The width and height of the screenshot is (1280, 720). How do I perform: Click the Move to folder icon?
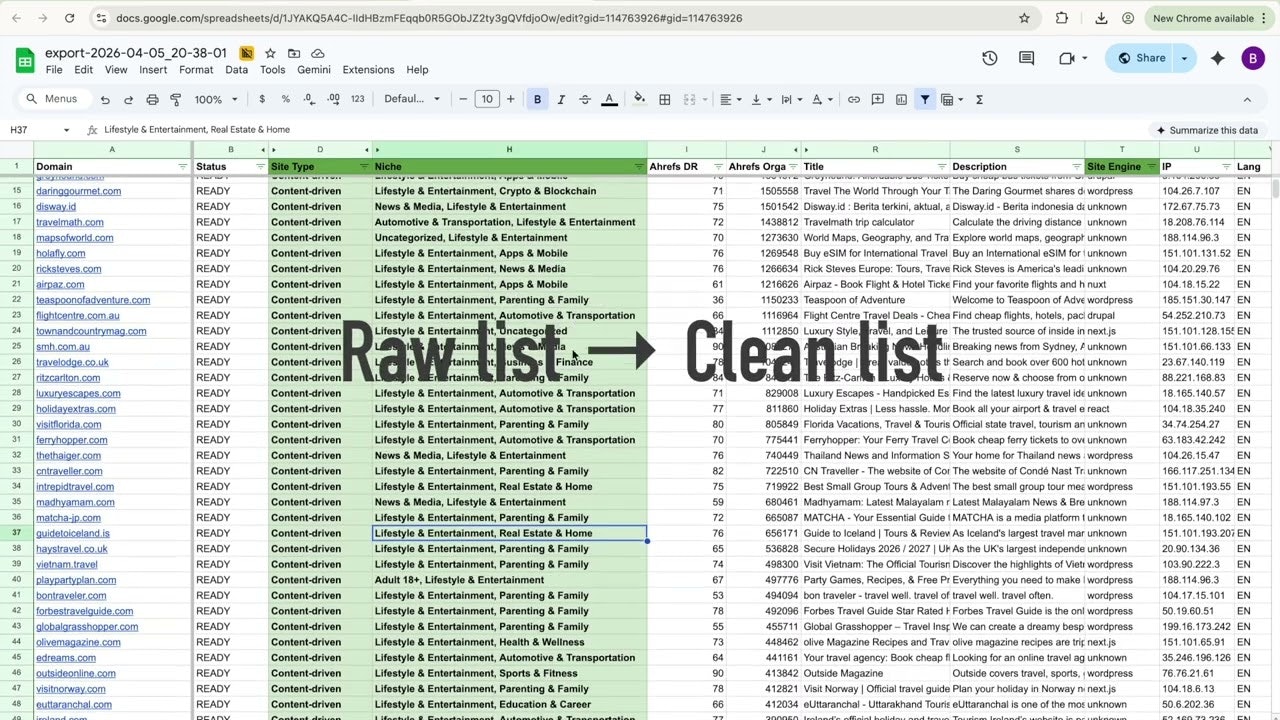pos(294,53)
